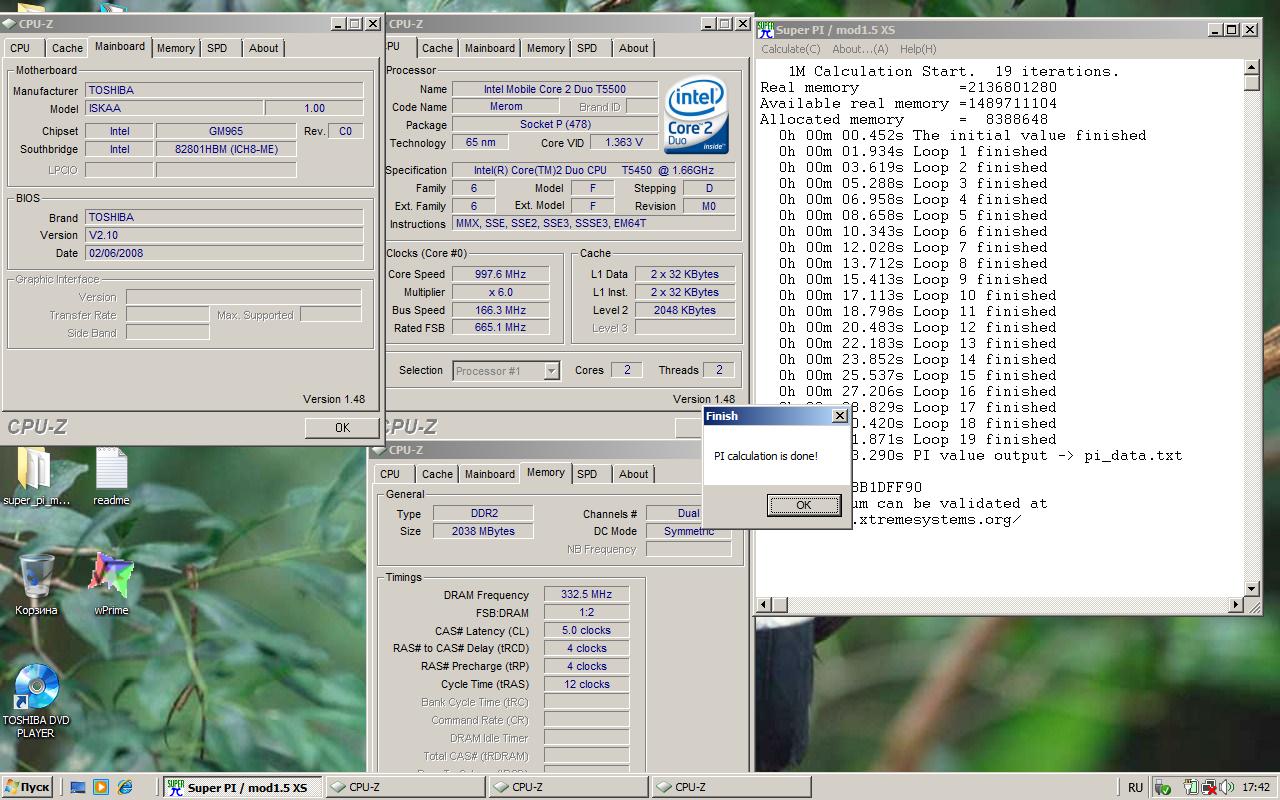Click the memory Type value DDR2
This screenshot has height=800, width=1280.
[483, 514]
